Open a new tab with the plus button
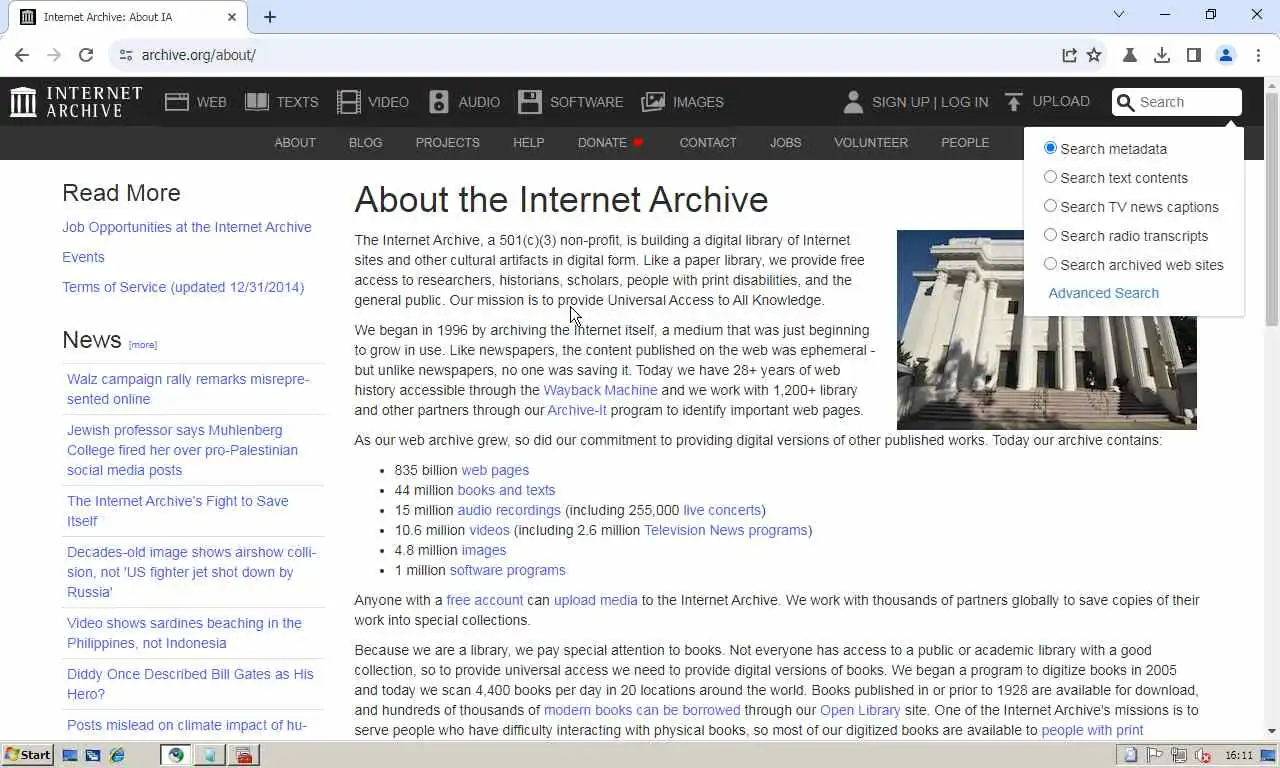The image size is (1280, 768). 270,17
